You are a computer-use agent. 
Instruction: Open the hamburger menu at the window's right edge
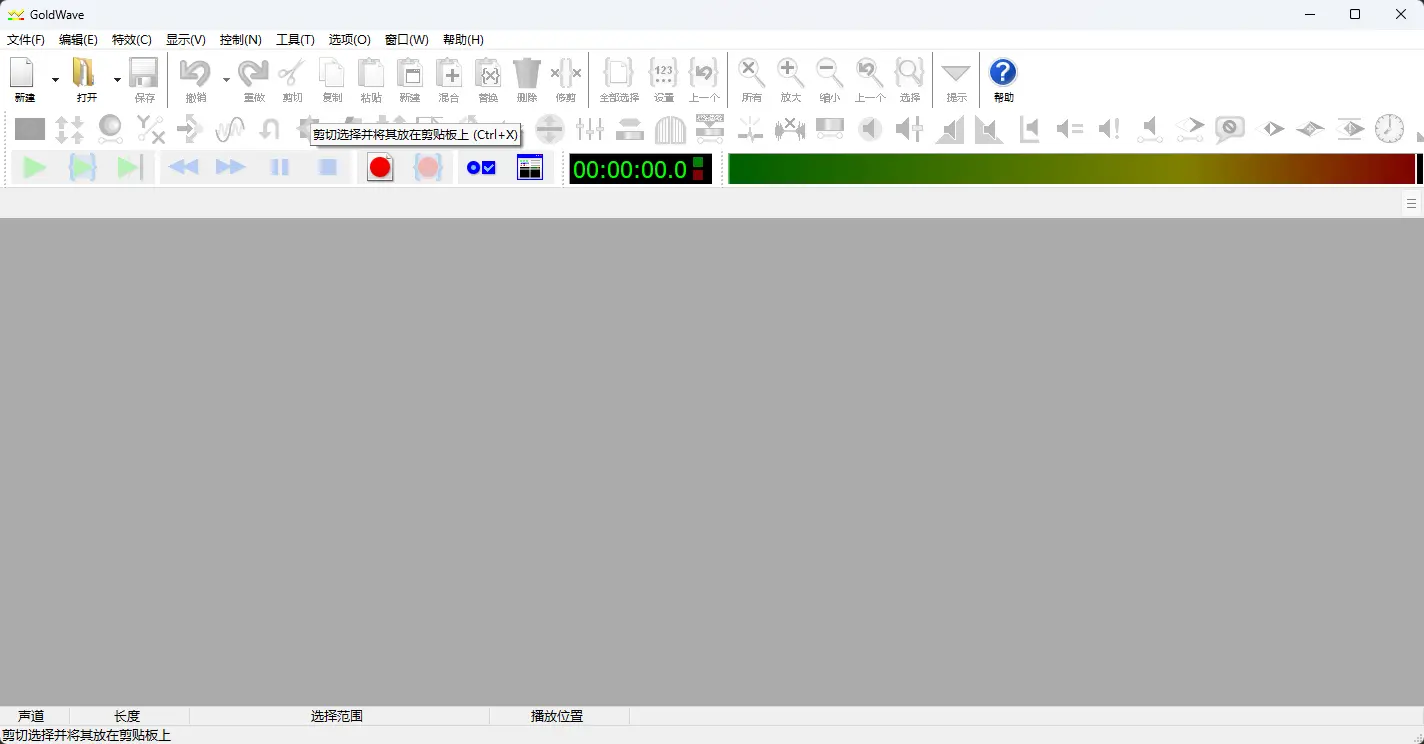pyautogui.click(x=1411, y=203)
